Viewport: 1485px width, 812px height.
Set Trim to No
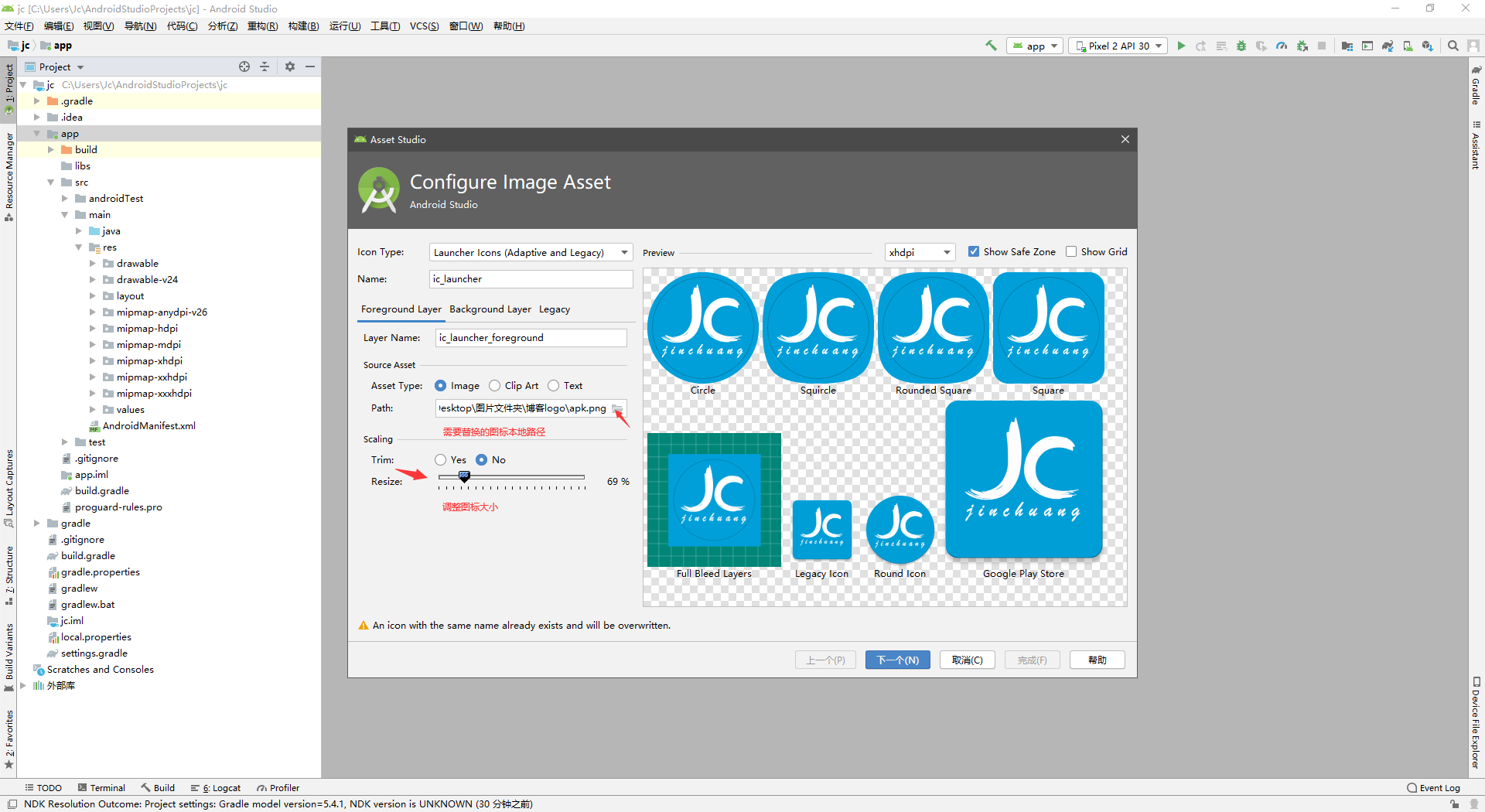[x=481, y=459]
